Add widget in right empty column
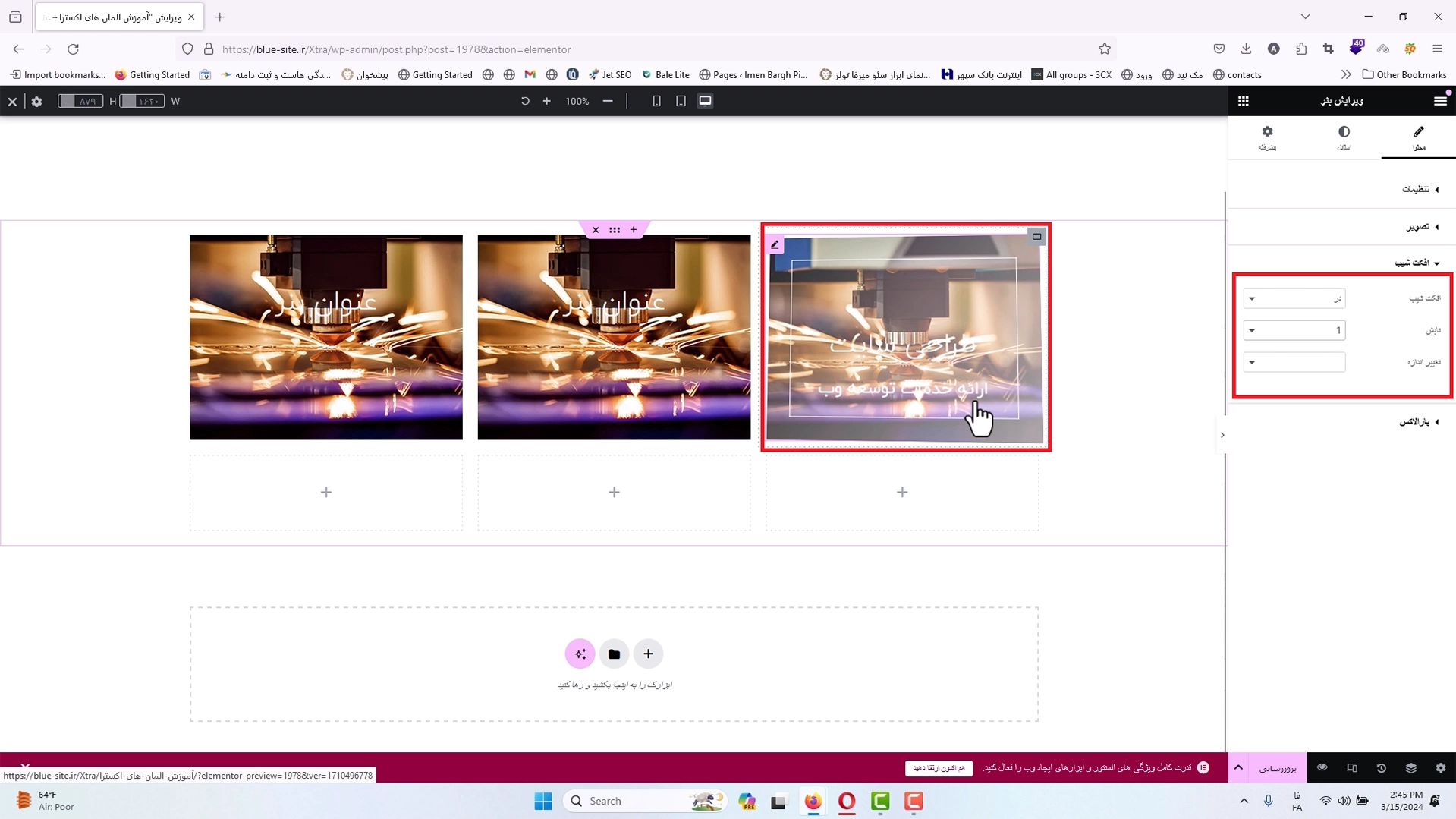 coord(902,493)
